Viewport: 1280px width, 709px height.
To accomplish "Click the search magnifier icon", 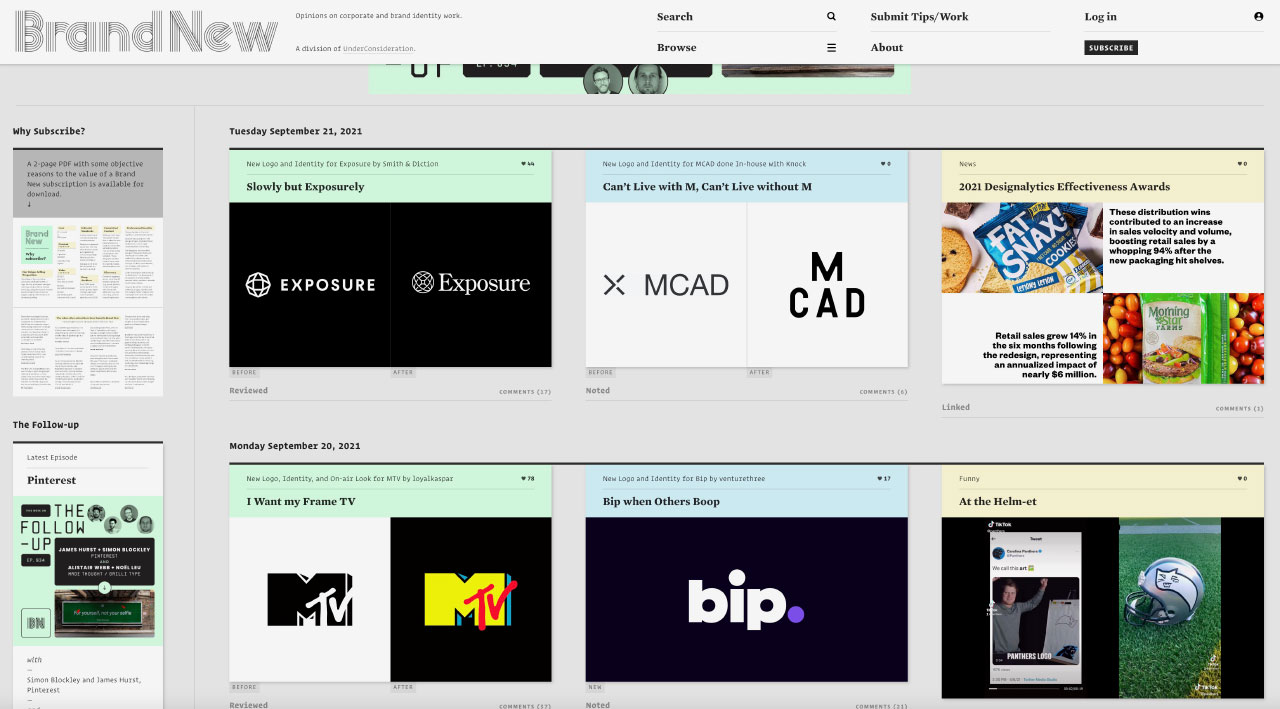I will click(x=831, y=17).
